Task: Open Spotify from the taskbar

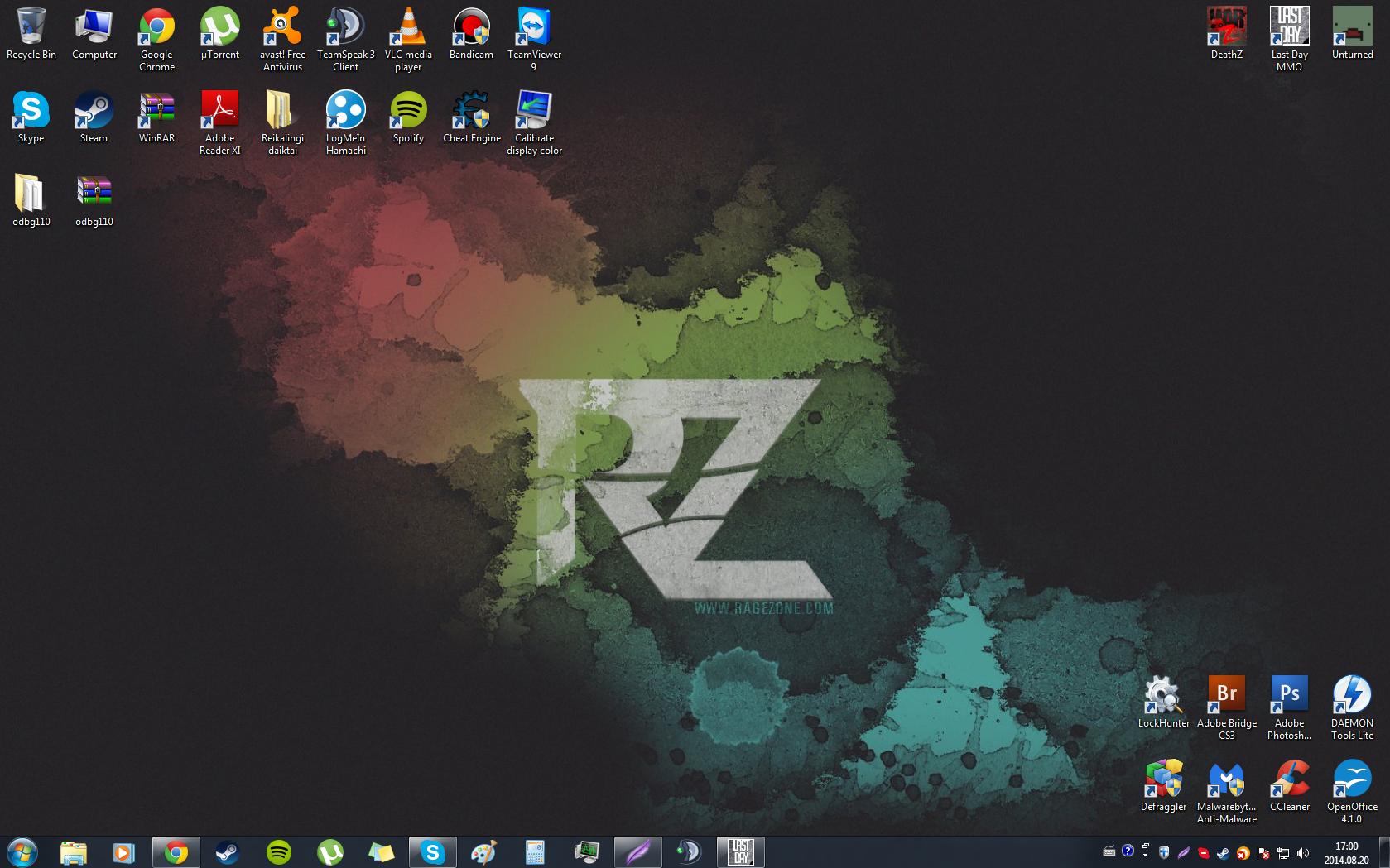Action: click(279, 852)
